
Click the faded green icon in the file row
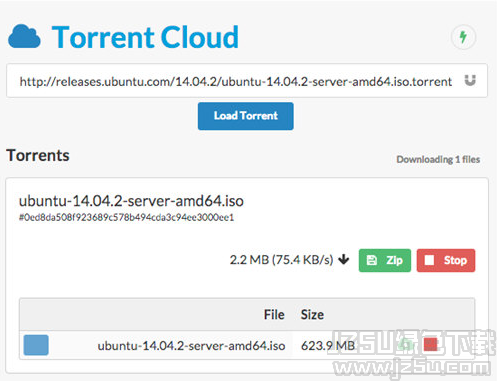(x=407, y=344)
